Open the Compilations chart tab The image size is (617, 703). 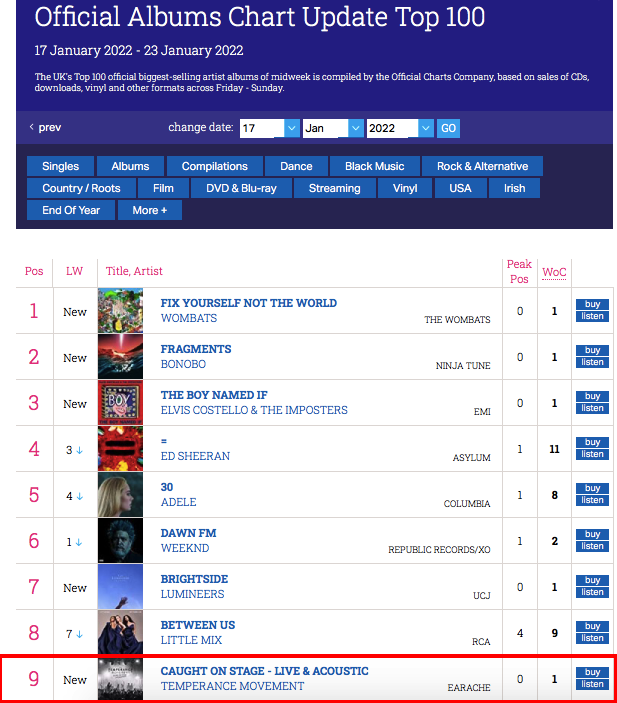tap(215, 166)
